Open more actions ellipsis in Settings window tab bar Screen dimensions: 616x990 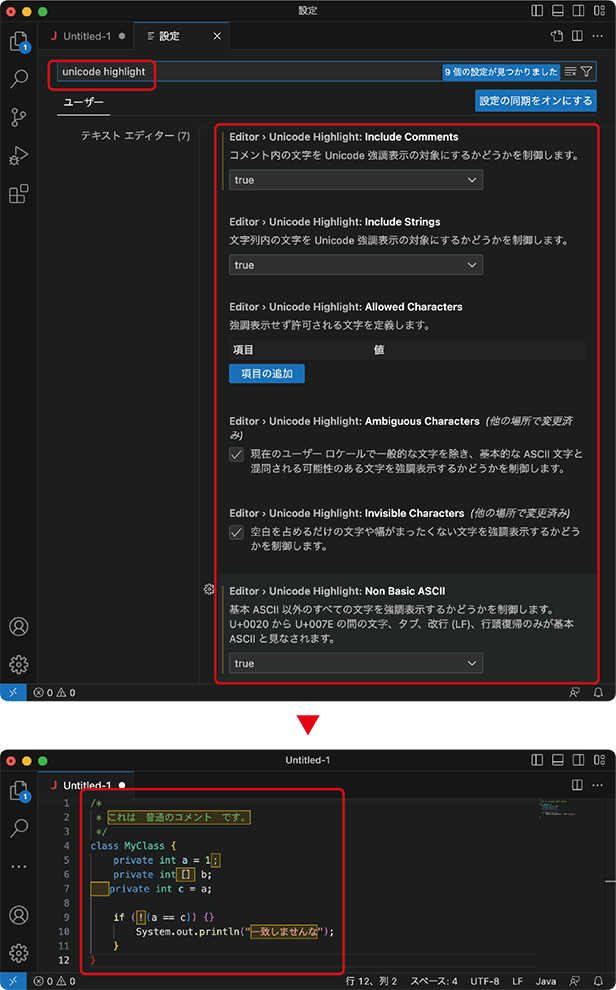[x=597, y=36]
